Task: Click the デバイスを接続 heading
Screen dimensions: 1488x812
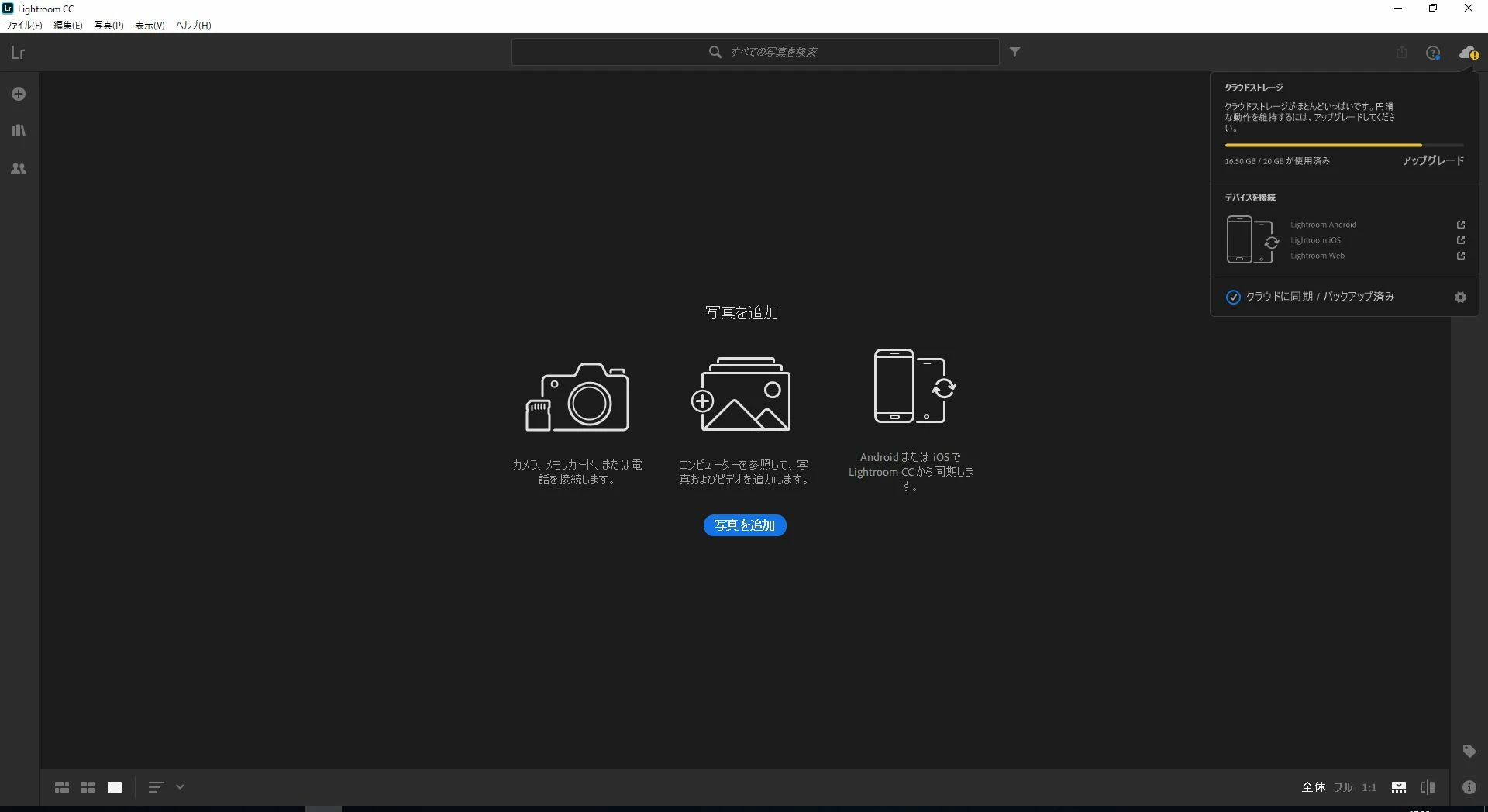Action: tap(1250, 198)
